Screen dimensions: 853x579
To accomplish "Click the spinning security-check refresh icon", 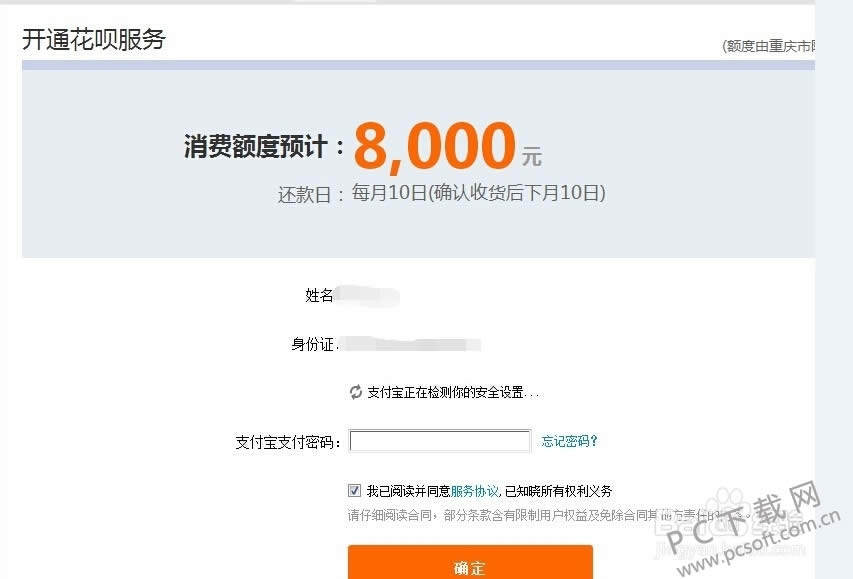I will (x=356, y=392).
